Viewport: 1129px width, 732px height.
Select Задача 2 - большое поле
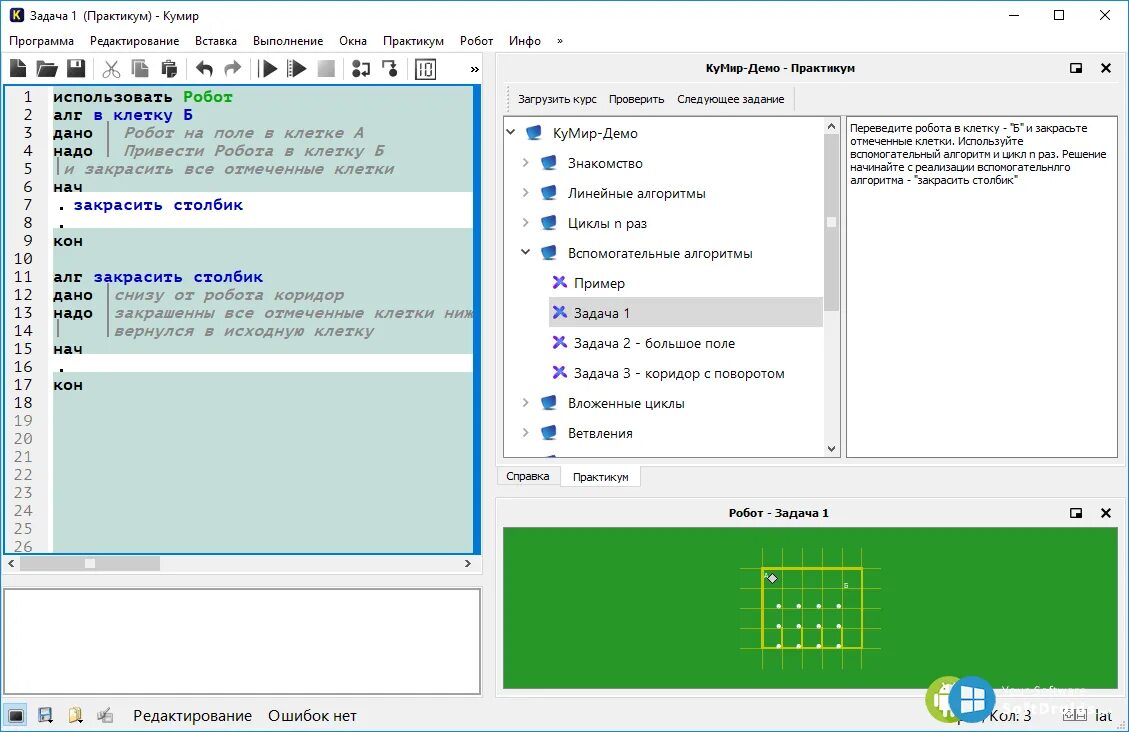coord(654,343)
